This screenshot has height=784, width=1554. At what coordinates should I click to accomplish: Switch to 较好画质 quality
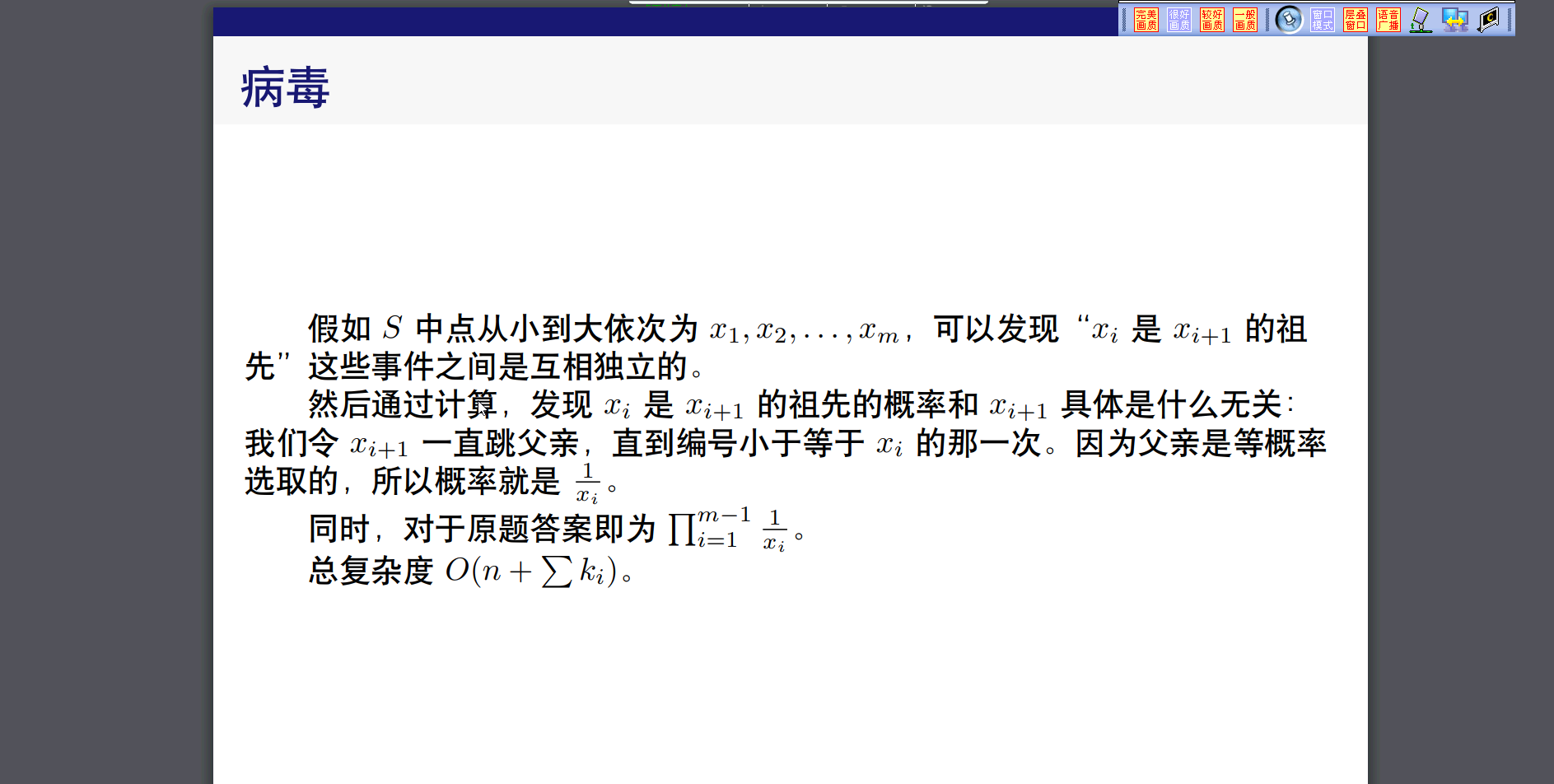[1211, 20]
